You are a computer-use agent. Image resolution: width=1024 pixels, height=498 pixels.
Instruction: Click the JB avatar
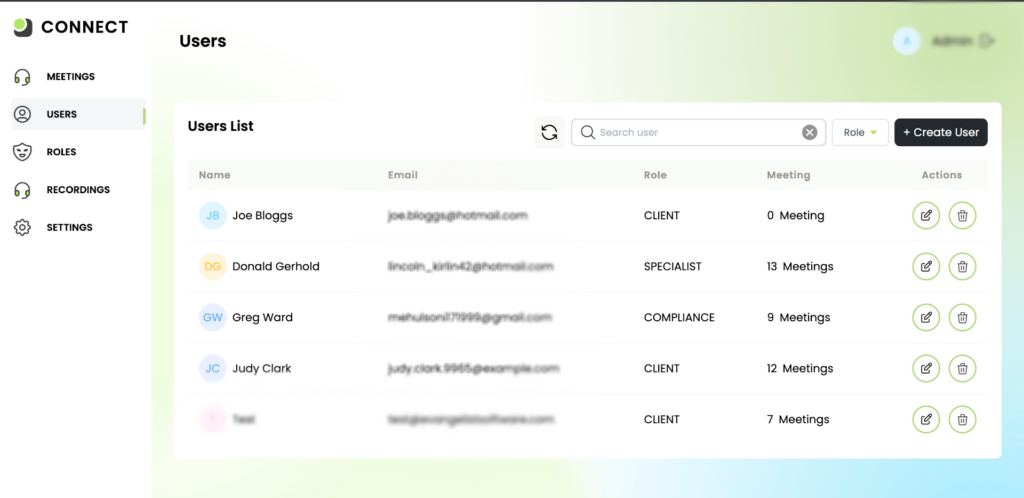pyautogui.click(x=213, y=215)
